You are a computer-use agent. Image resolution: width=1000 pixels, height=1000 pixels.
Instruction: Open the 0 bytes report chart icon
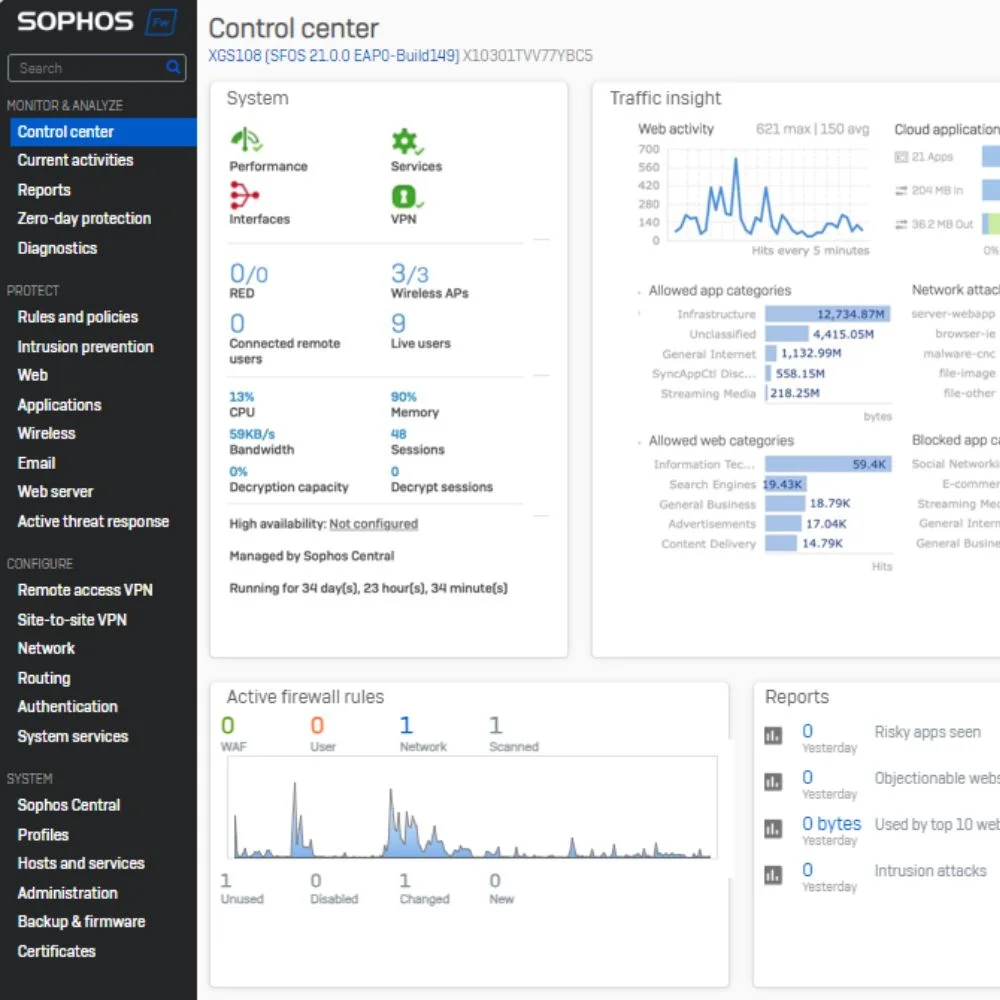coord(773,829)
